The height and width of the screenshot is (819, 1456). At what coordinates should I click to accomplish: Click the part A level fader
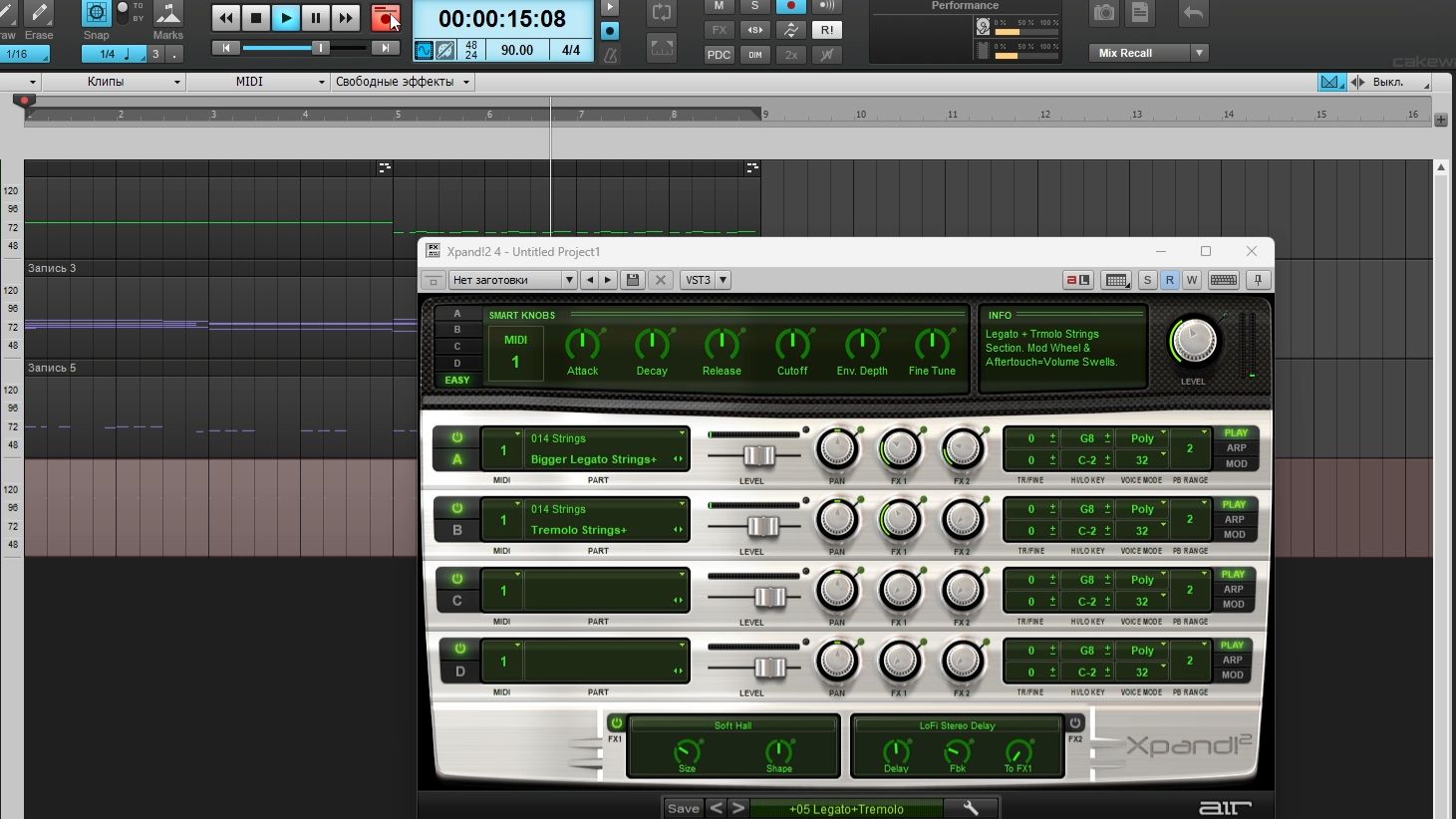point(759,455)
